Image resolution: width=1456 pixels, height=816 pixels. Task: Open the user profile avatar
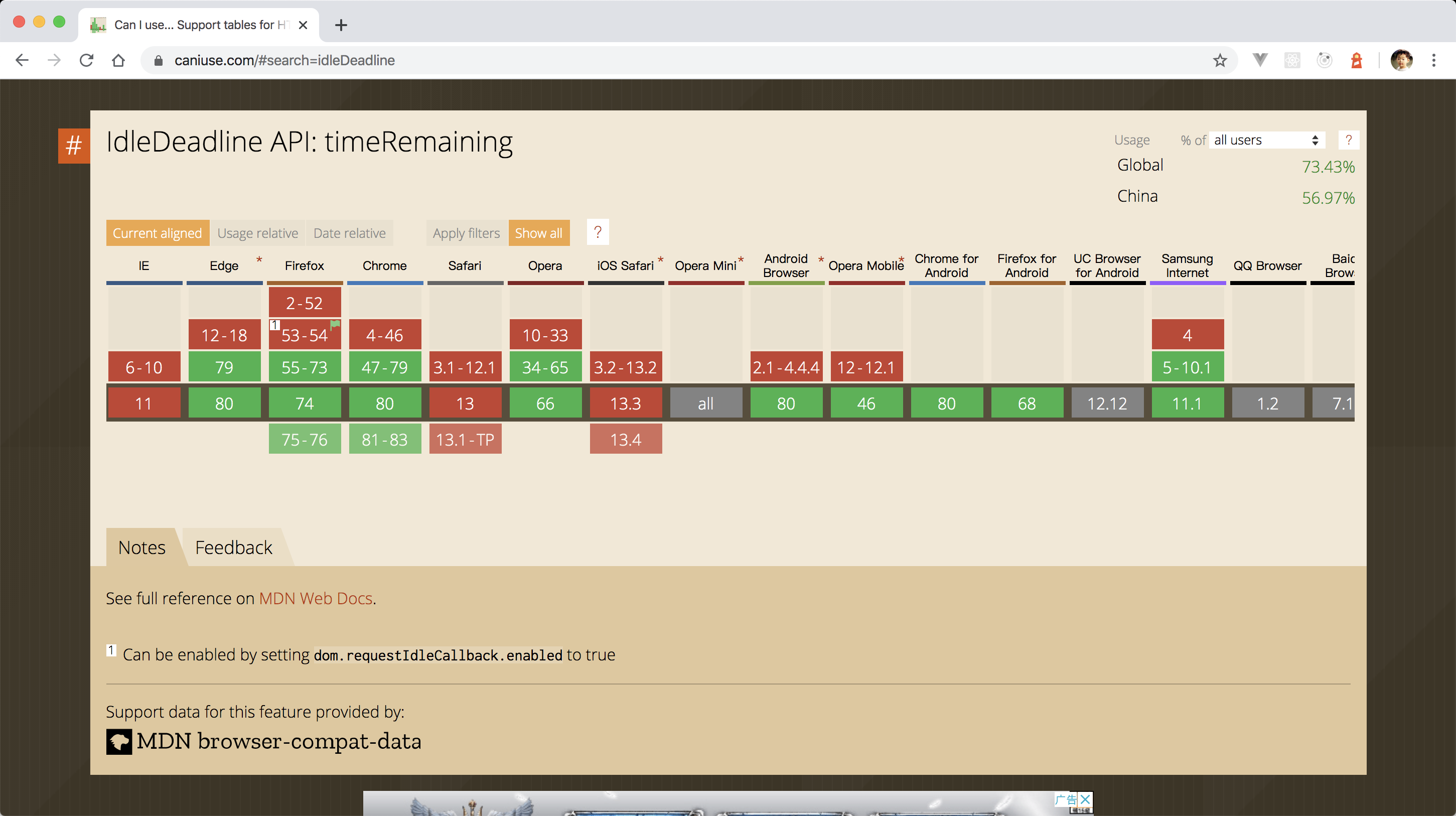[1401, 60]
